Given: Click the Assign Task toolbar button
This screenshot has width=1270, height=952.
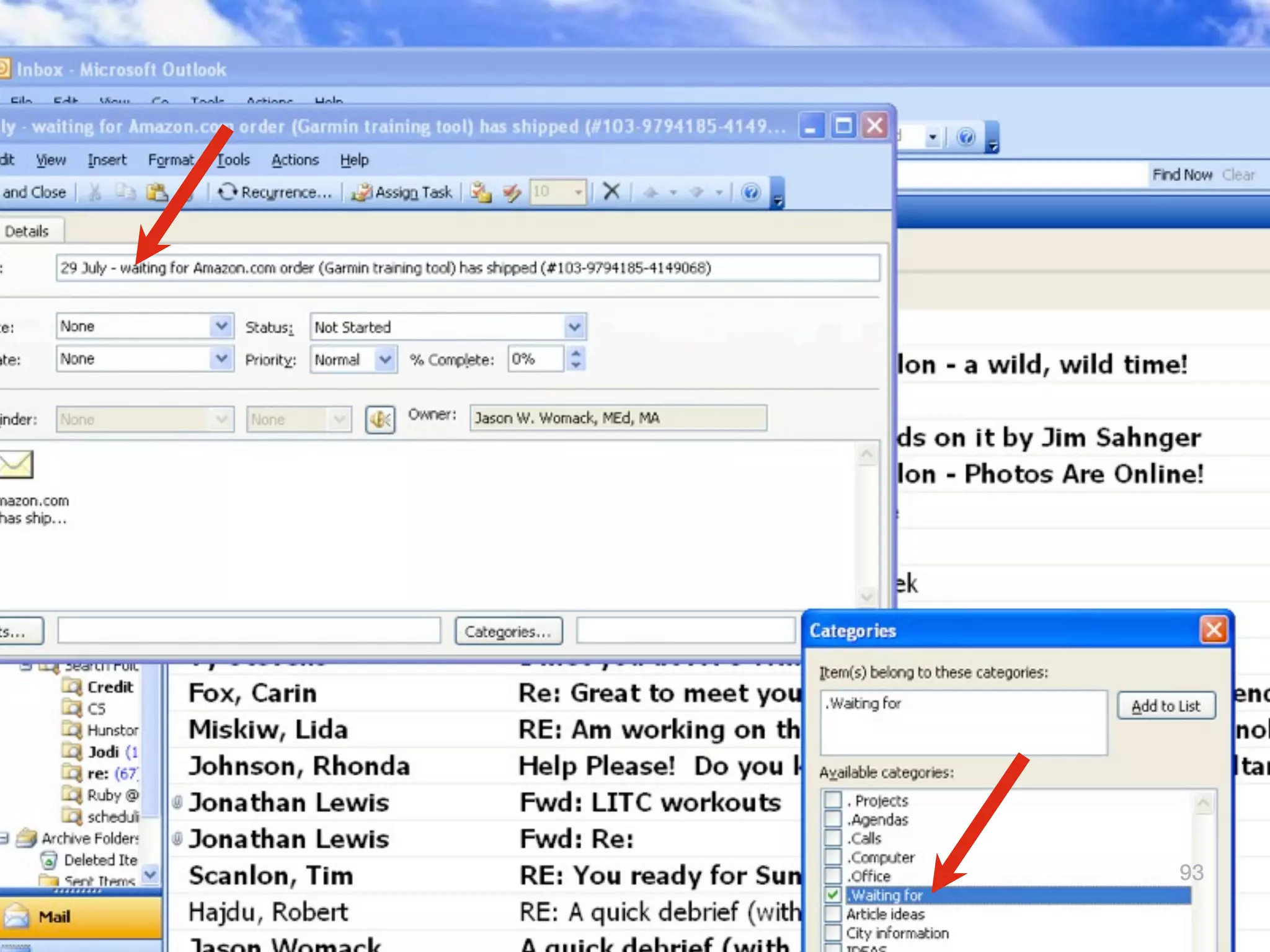Looking at the screenshot, I should 402,192.
